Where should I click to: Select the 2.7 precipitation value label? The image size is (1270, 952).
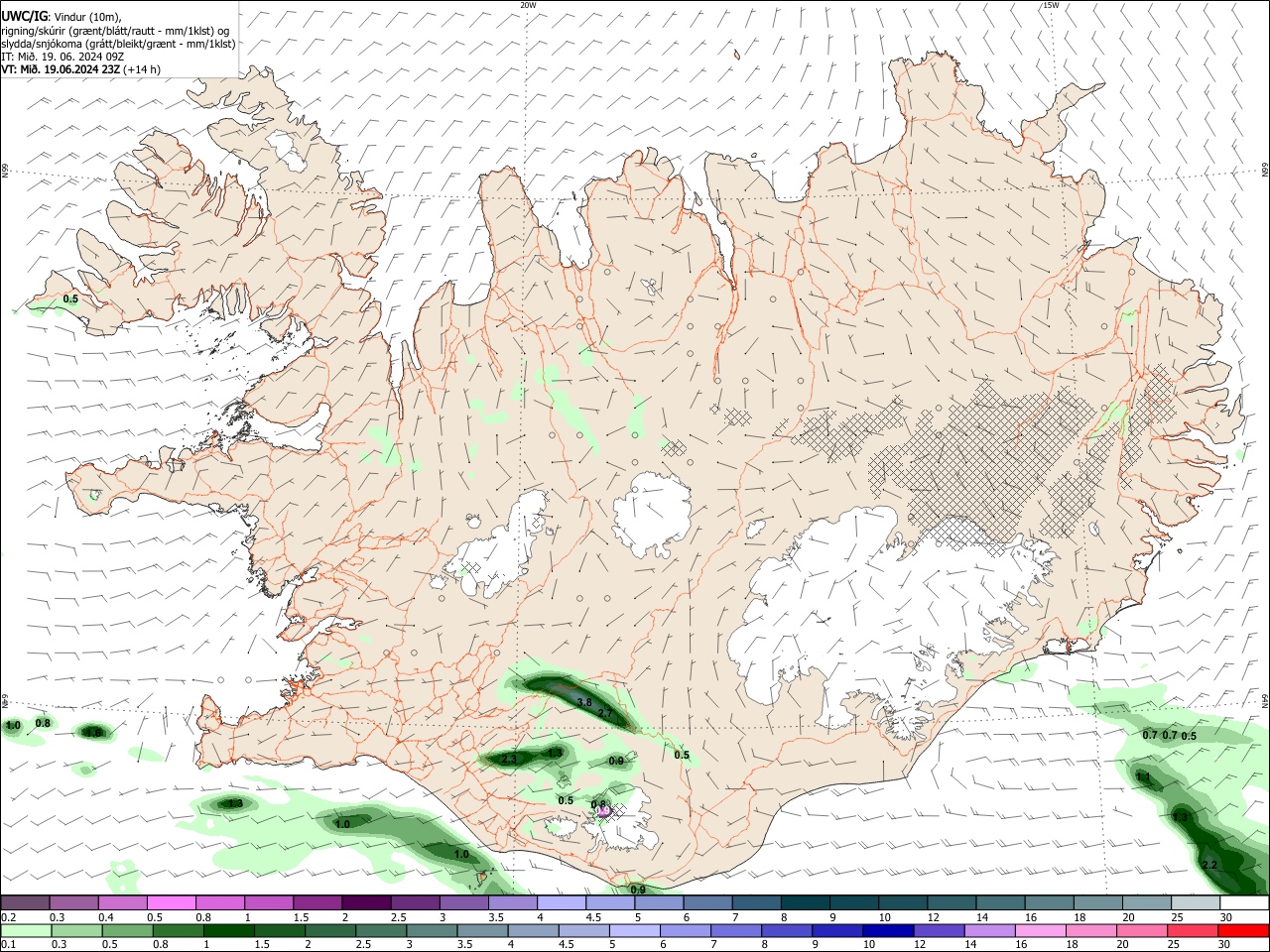[x=607, y=713]
